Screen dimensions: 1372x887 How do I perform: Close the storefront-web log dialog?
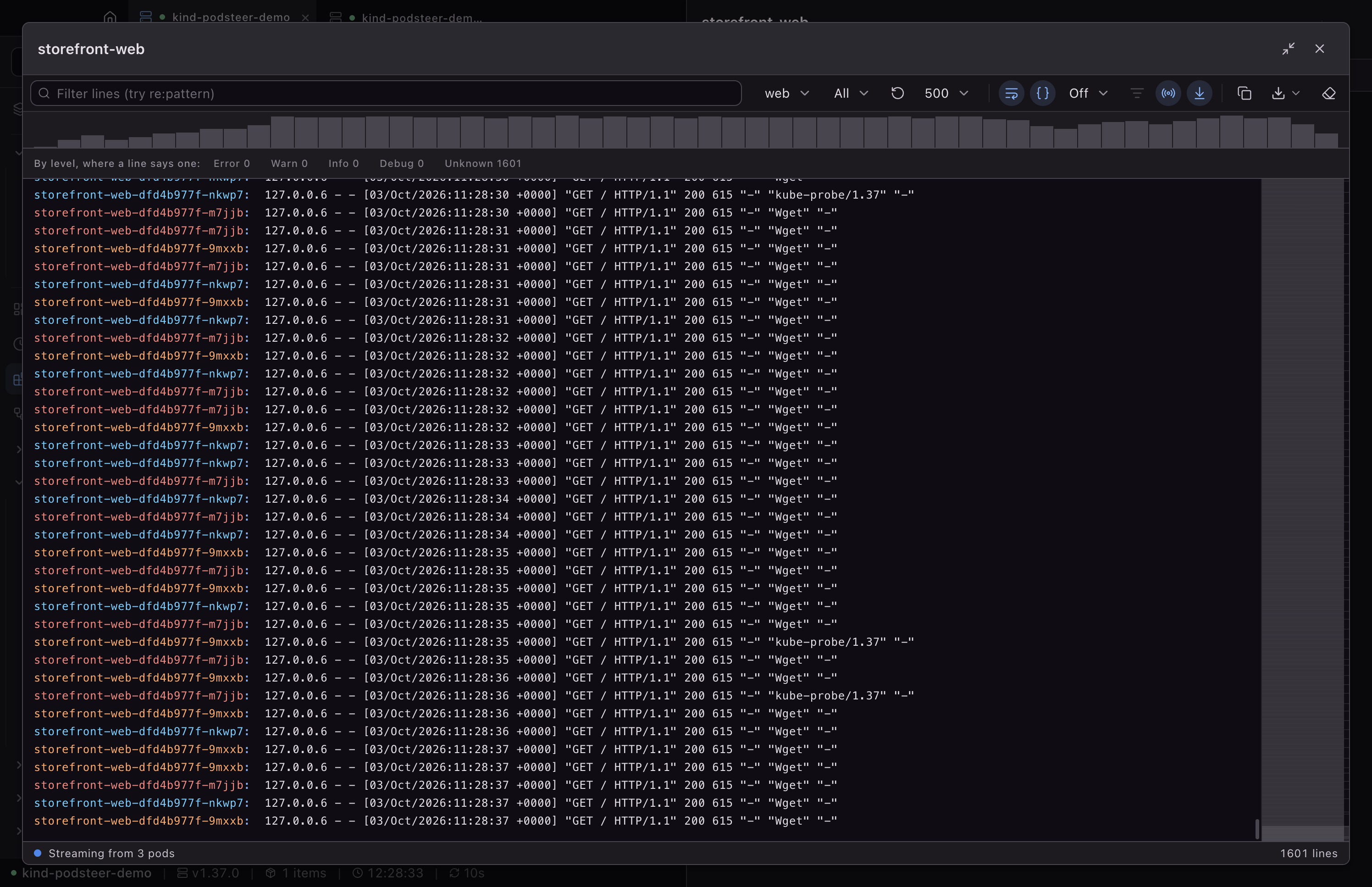1320,49
